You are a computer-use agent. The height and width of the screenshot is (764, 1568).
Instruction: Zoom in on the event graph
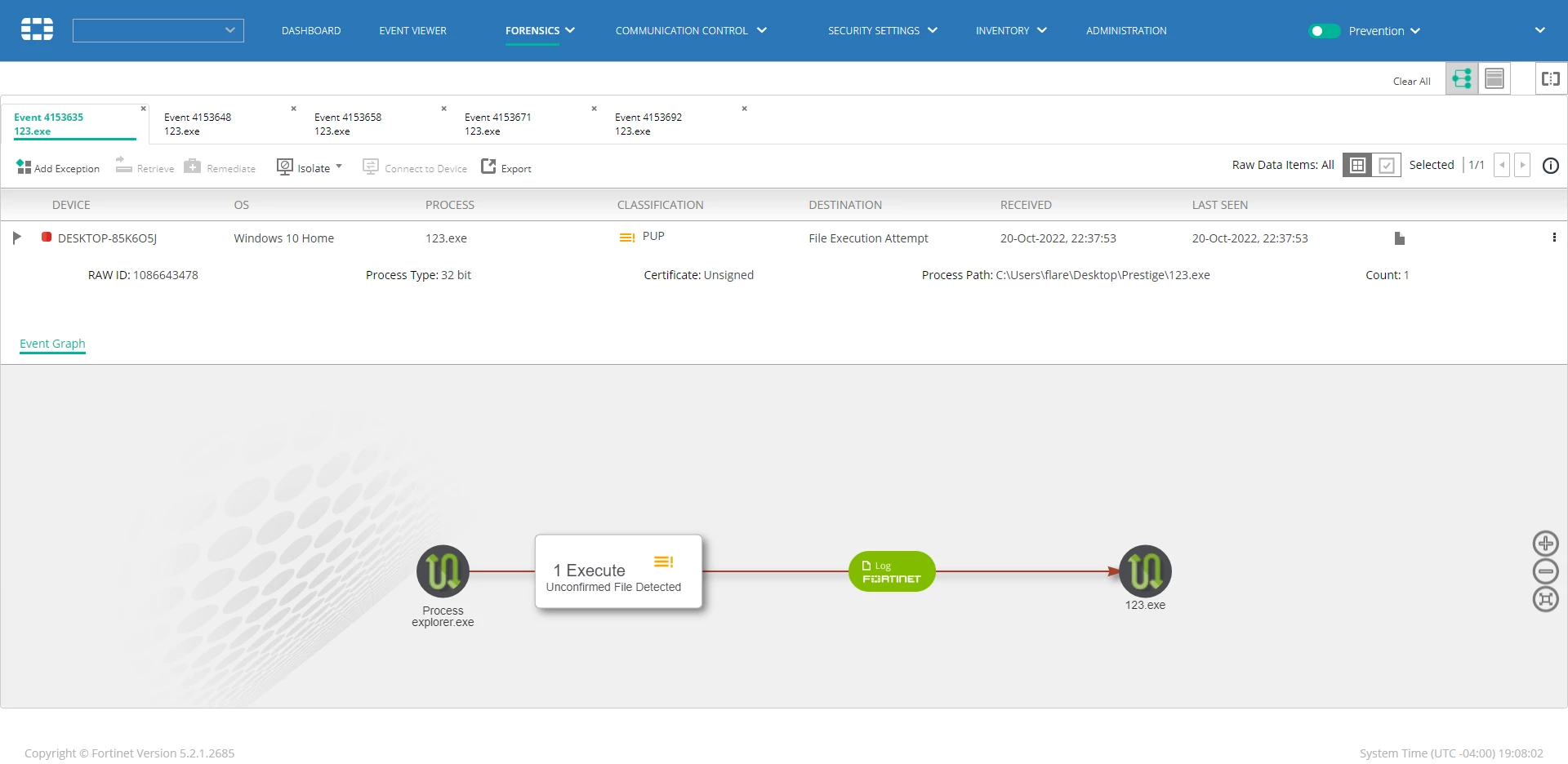(x=1545, y=544)
